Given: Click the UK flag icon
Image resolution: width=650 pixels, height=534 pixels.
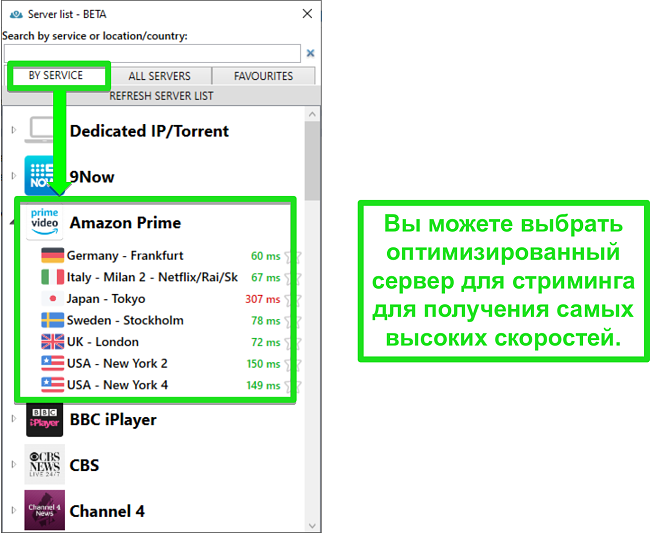Looking at the screenshot, I should pos(53,342).
